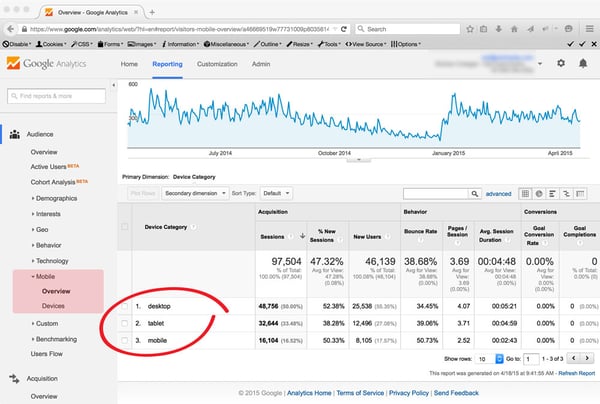Screen dimensions: 600x404
Task: Click the Acquisition section arrows icon
Action: [15, 379]
